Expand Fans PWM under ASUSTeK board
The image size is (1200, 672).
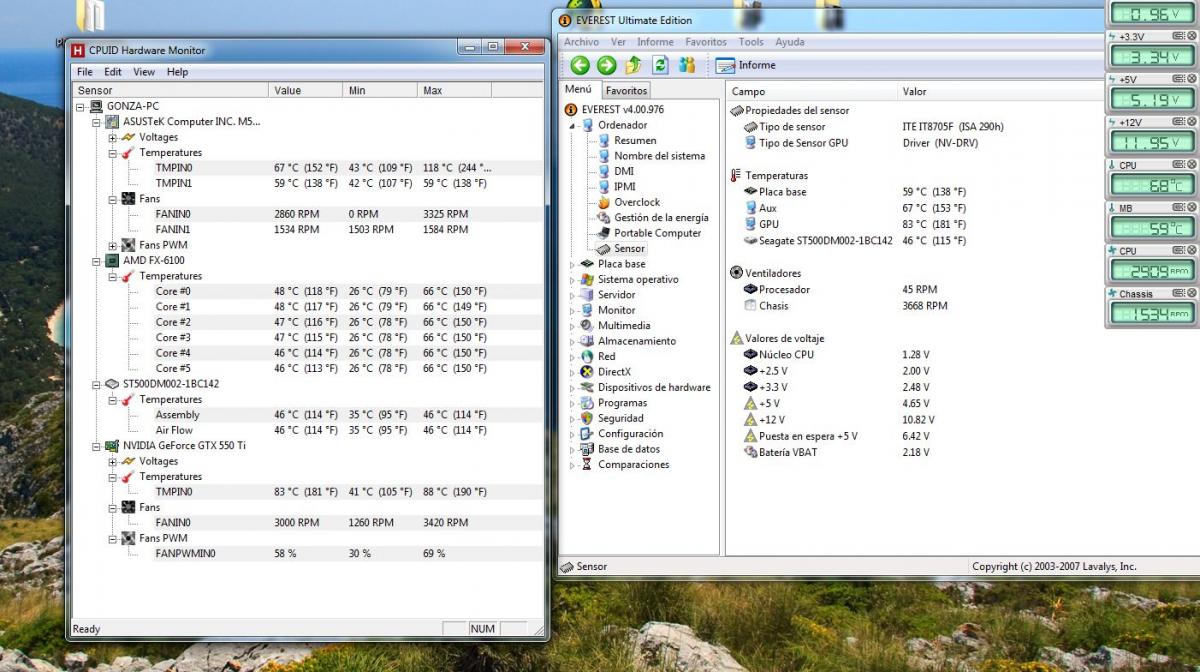click(113, 245)
